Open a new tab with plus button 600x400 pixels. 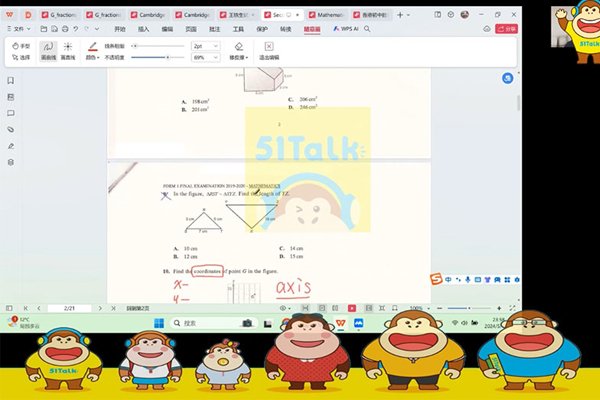point(400,15)
